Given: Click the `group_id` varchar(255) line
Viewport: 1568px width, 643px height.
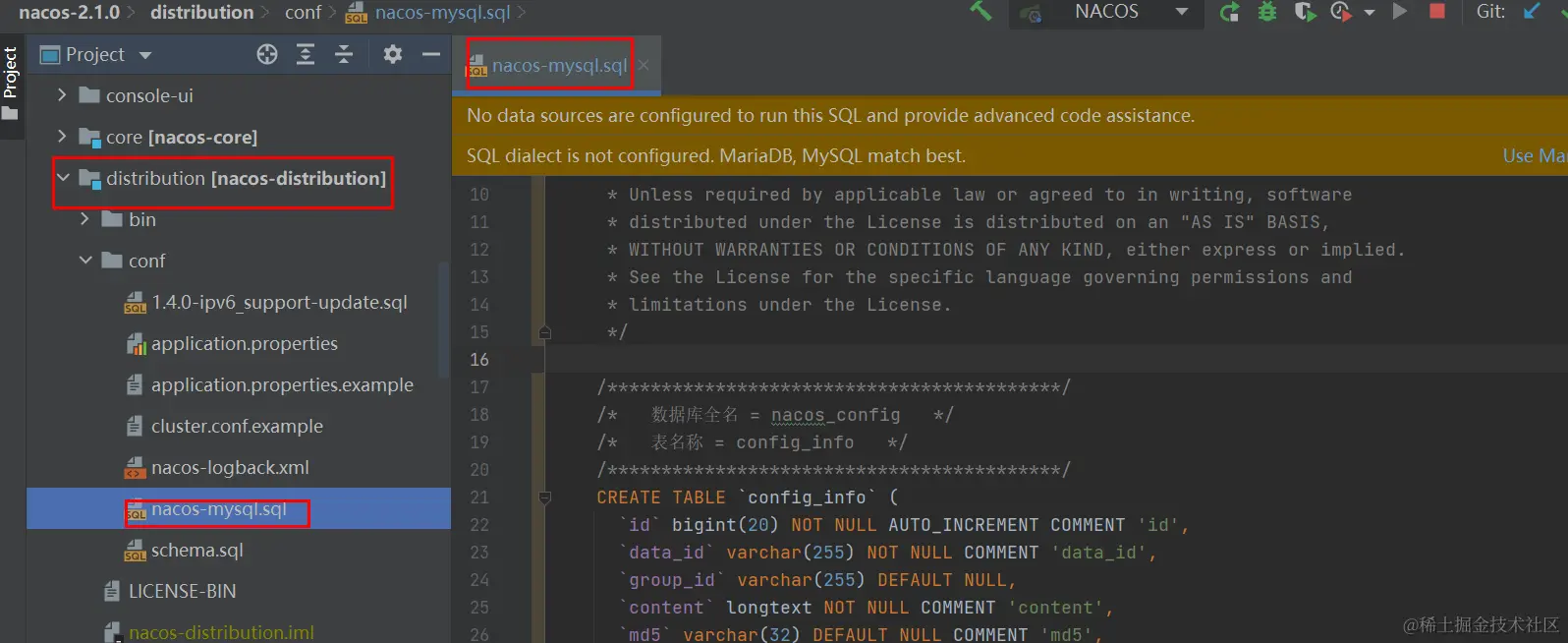Looking at the screenshot, I should [x=817, y=580].
